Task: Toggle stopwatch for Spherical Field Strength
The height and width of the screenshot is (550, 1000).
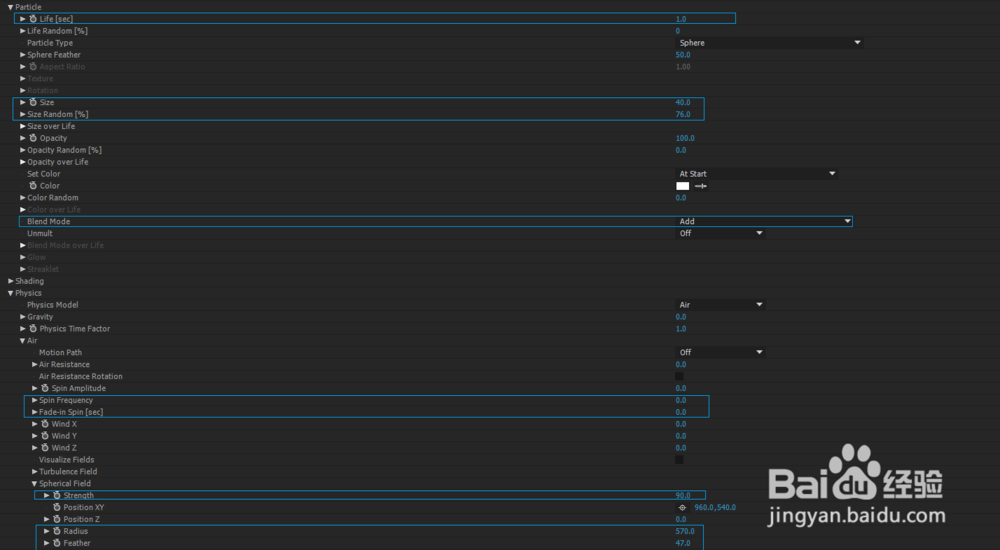Action: click(57, 495)
